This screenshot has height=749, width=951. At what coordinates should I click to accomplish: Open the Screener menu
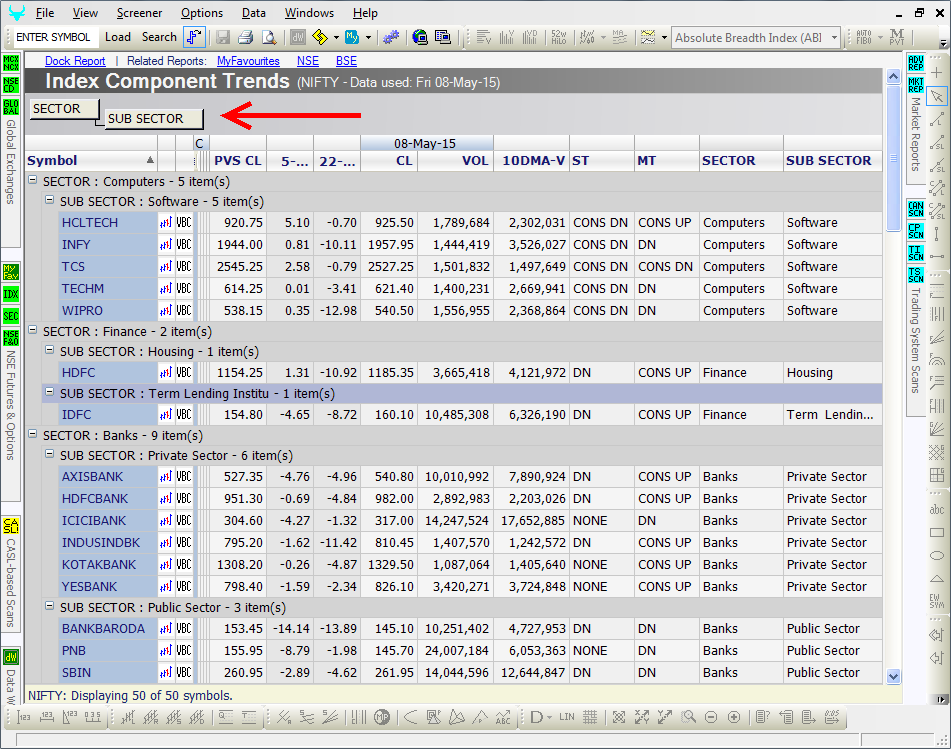[x=139, y=13]
